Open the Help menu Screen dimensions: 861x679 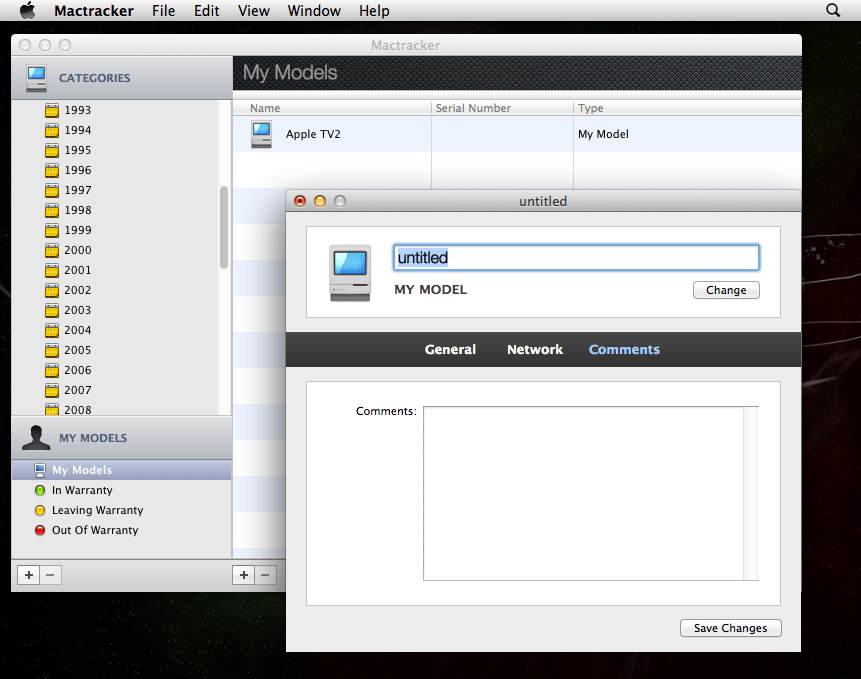[374, 10]
